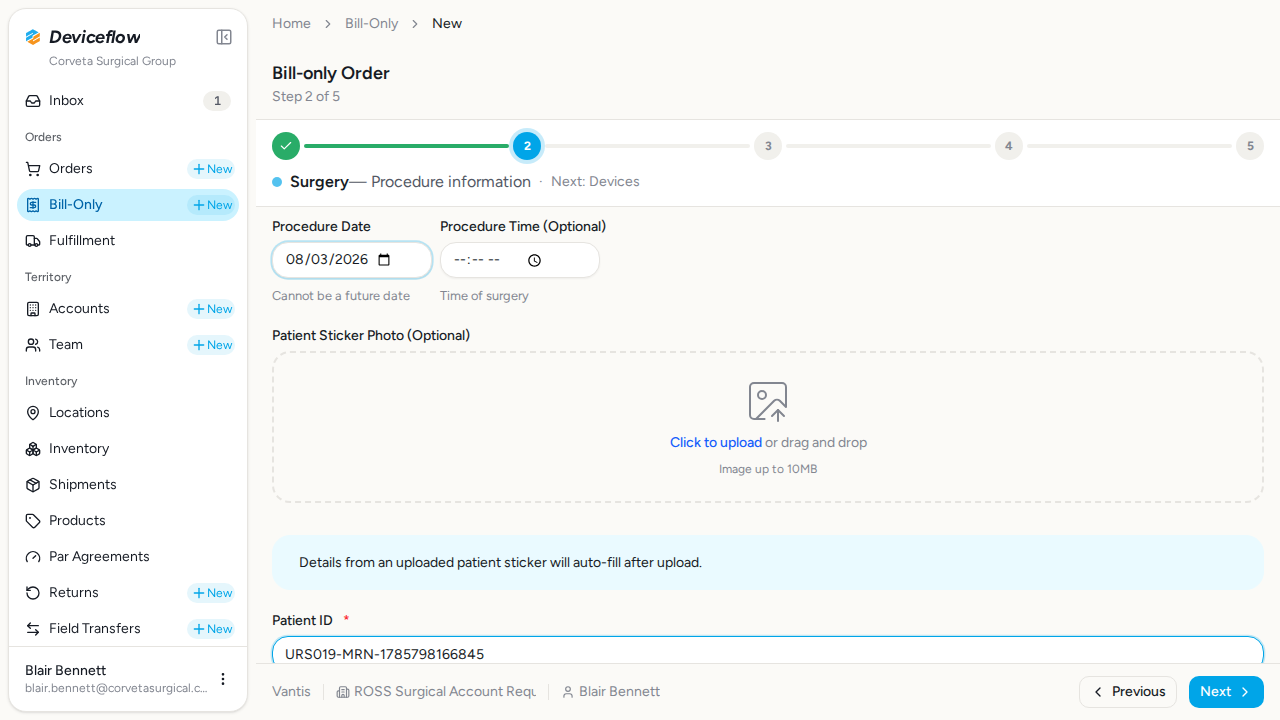The height and width of the screenshot is (720, 1280).
Task: Click the Locations map pin icon
Action: tap(33, 413)
